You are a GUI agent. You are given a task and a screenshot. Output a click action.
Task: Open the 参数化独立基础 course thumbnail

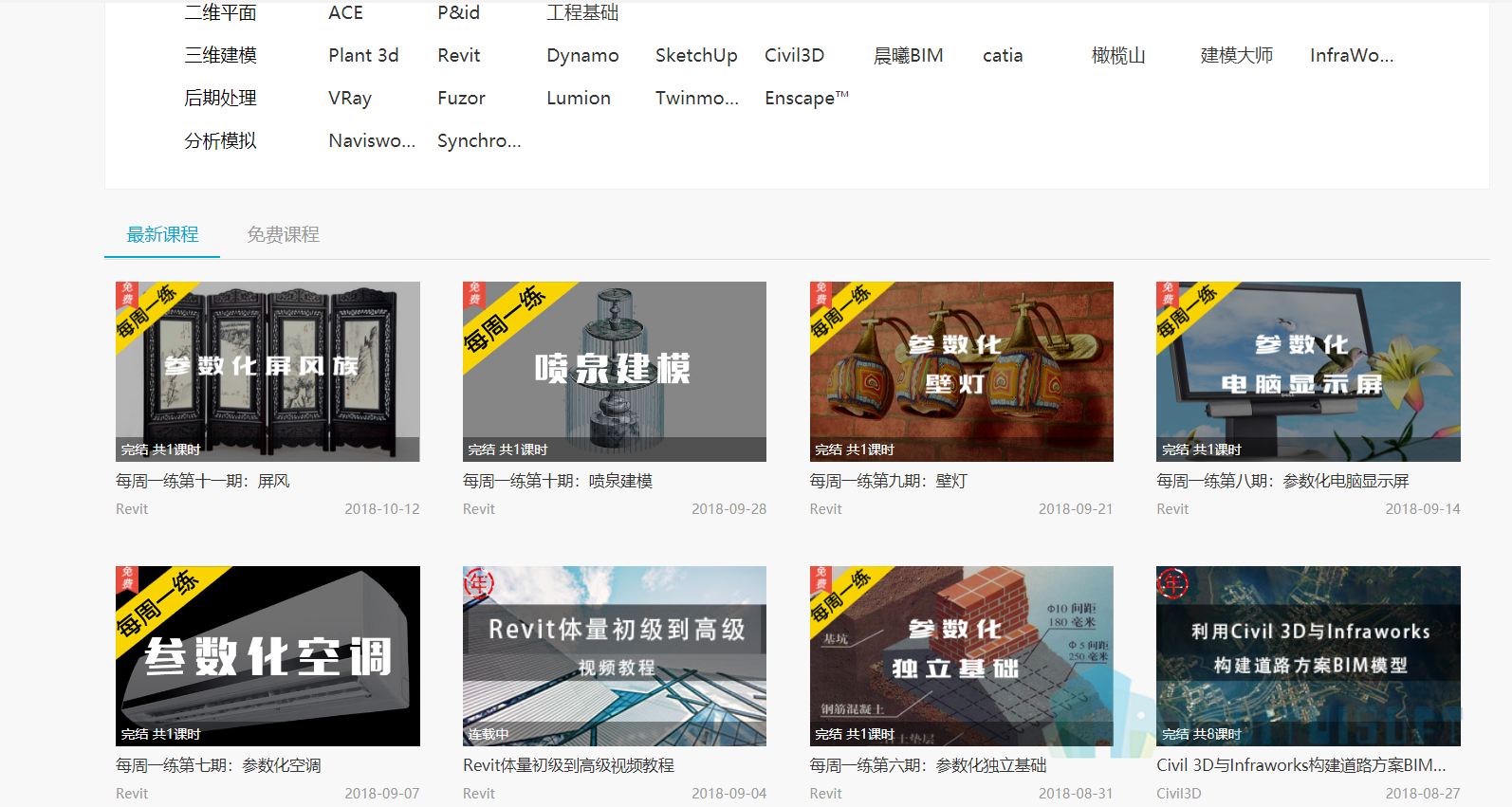[x=962, y=656]
